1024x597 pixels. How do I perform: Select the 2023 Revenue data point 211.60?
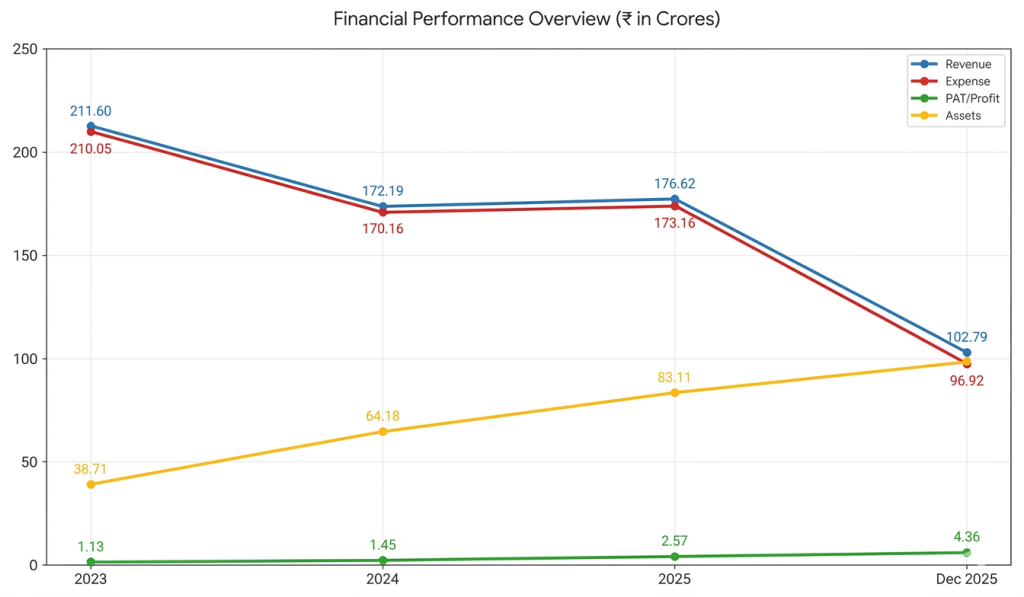tap(91, 126)
